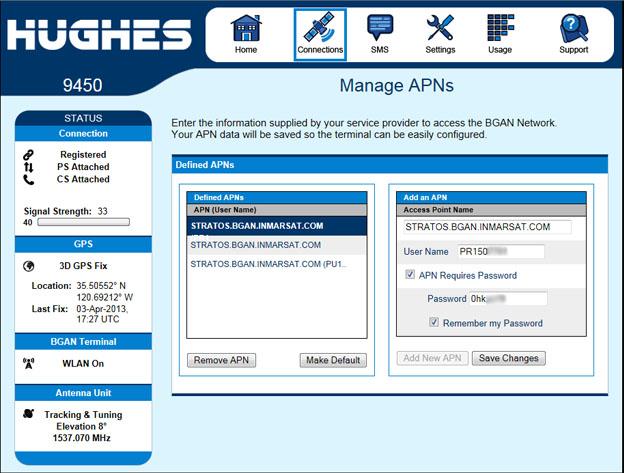The height and width of the screenshot is (473, 624).
Task: Open the Usage grid icon
Action: pyautogui.click(x=500, y=27)
